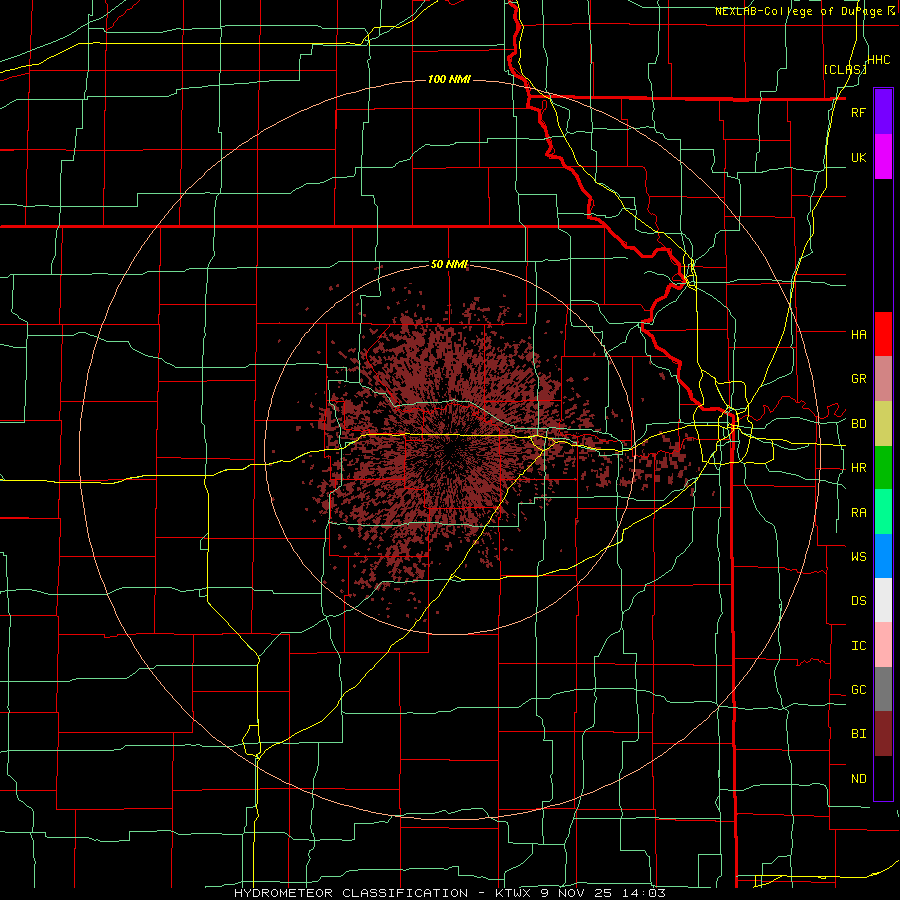
Task: Click the HHC product label
Action: (879, 60)
